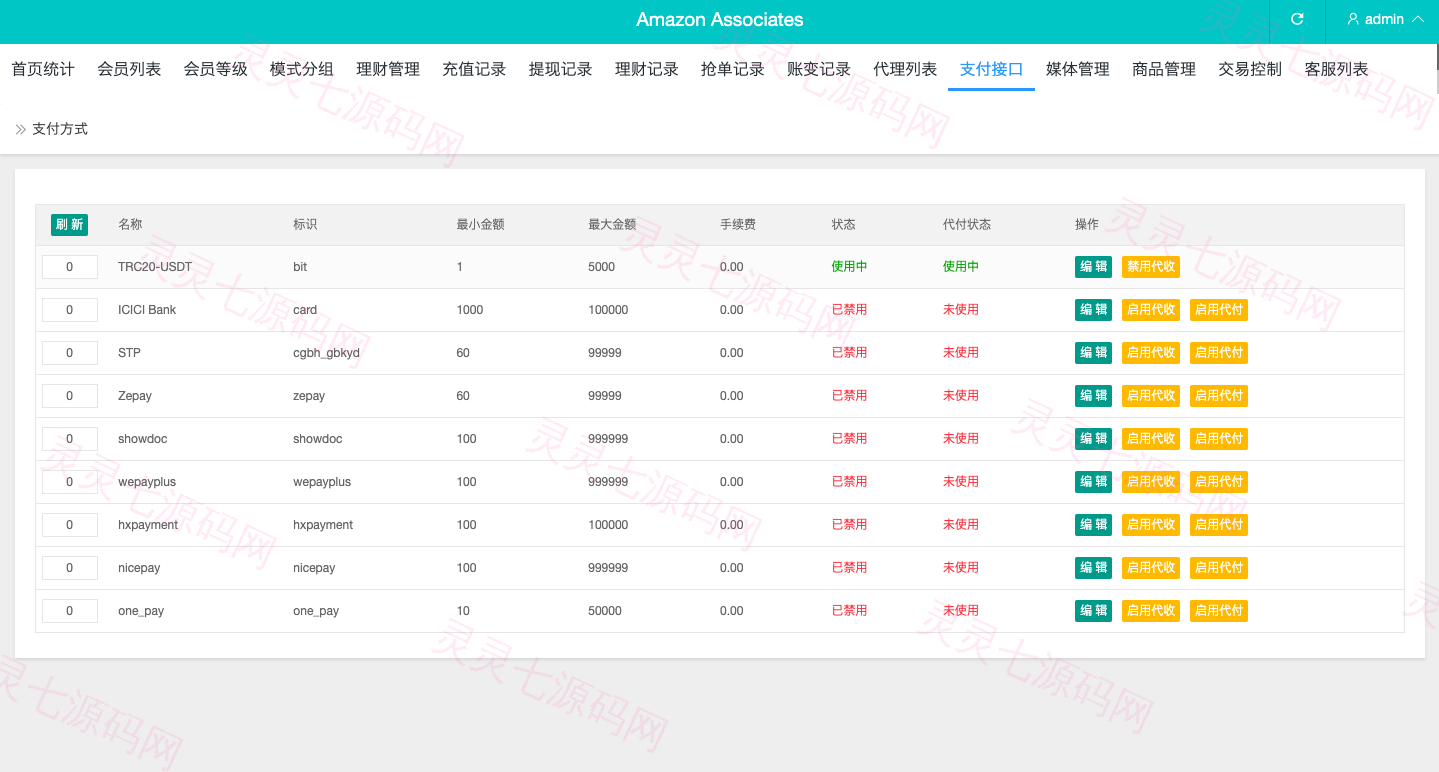Viewport: 1439px width, 772px height.
Task: Disable 代收 for TRC20-USDT
Action: 1151,267
